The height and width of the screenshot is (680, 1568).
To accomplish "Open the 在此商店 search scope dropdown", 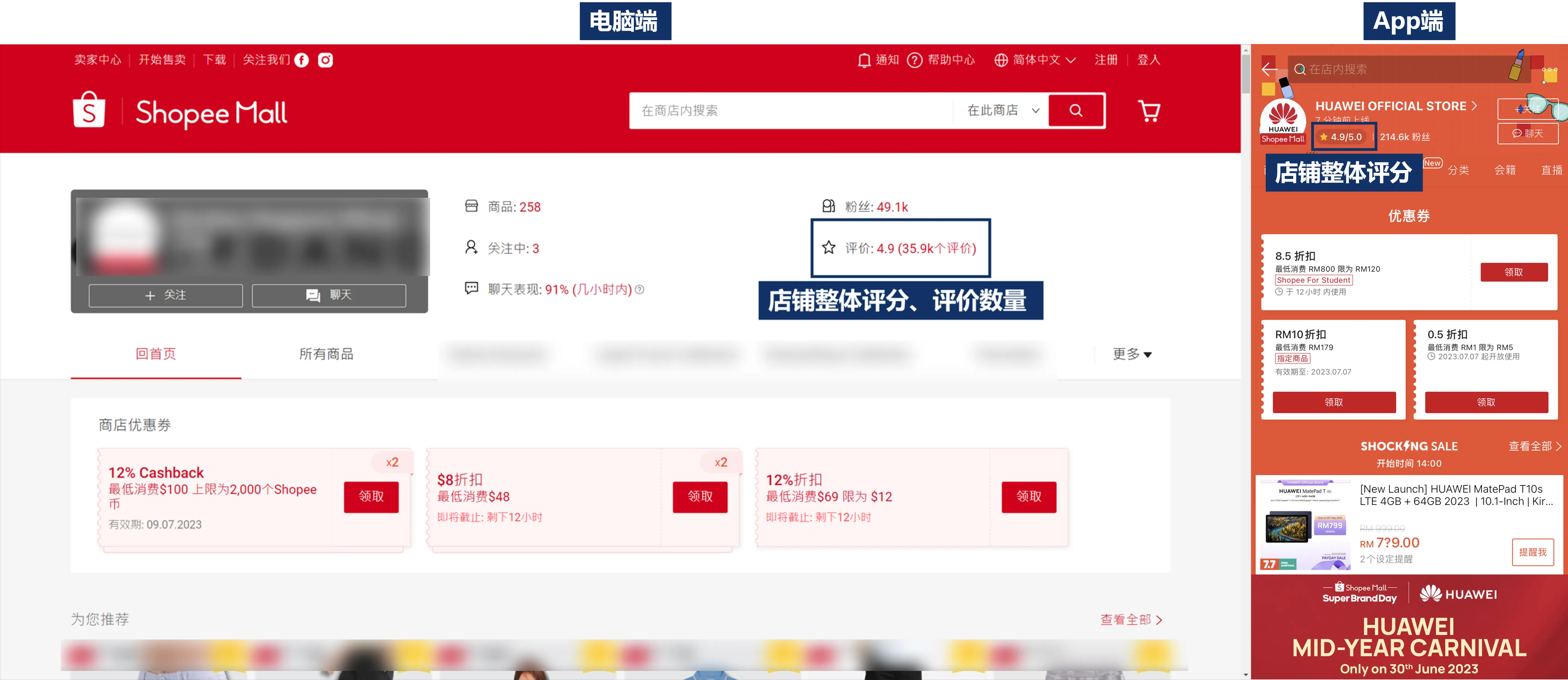I will [1001, 110].
